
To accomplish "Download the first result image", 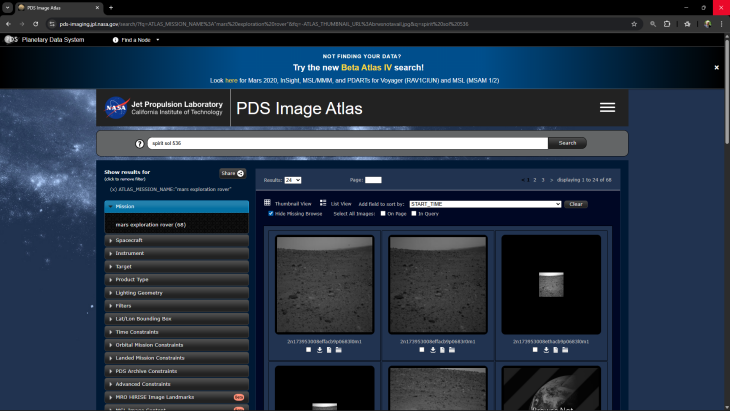I will [319, 350].
